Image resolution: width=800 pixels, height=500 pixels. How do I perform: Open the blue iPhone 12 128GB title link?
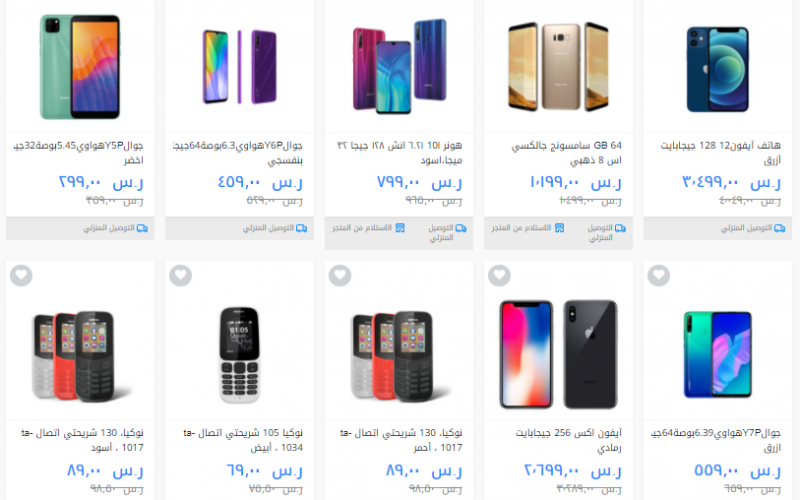pyautogui.click(x=720, y=153)
